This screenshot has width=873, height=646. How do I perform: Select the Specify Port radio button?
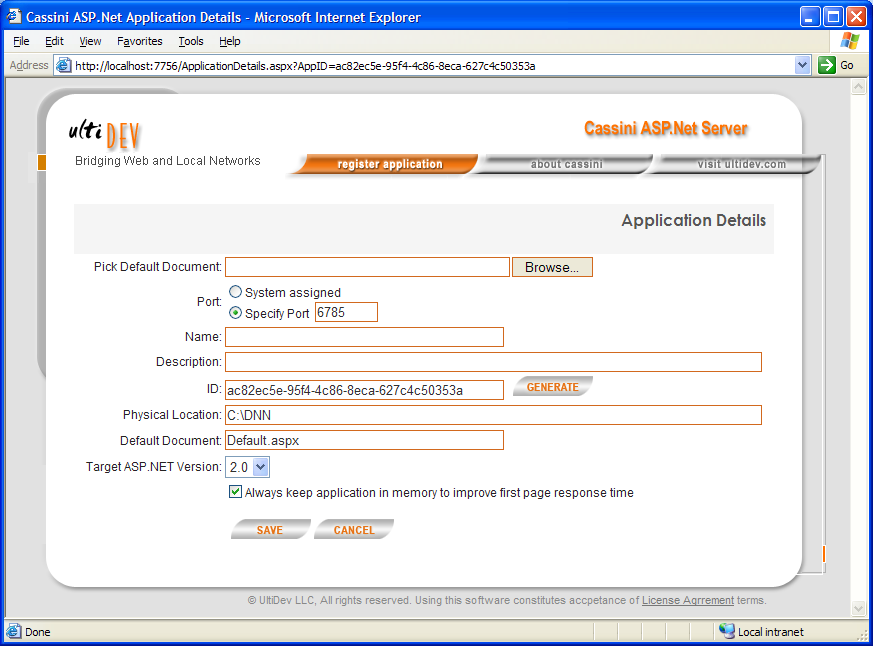point(236,313)
